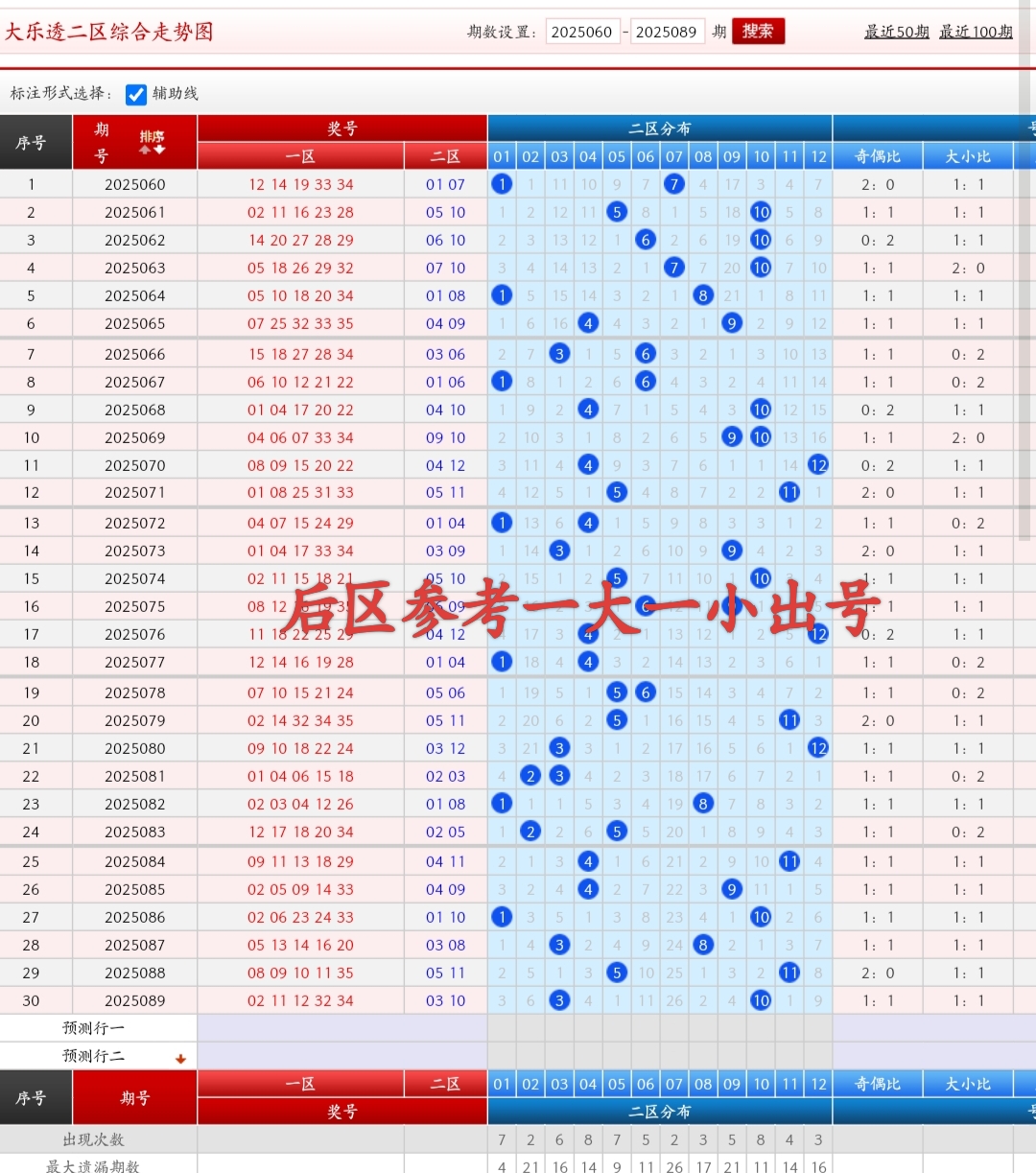Click blue ball 06 in row 2025062
This screenshot has height=1173, width=1036.
coord(646,240)
